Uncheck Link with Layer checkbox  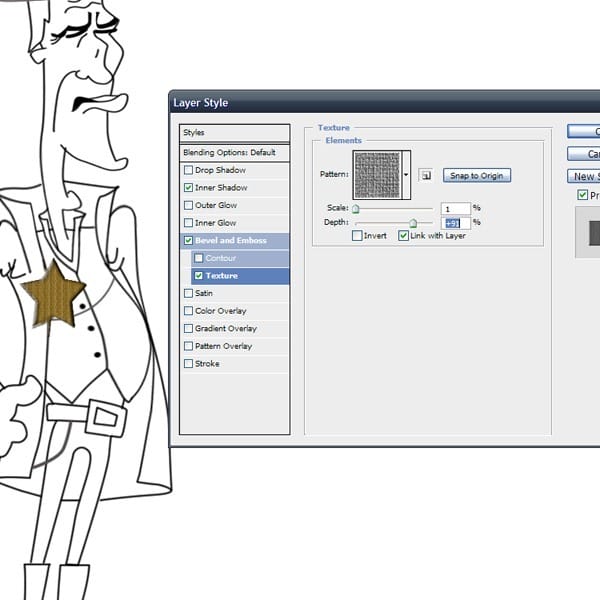403,235
